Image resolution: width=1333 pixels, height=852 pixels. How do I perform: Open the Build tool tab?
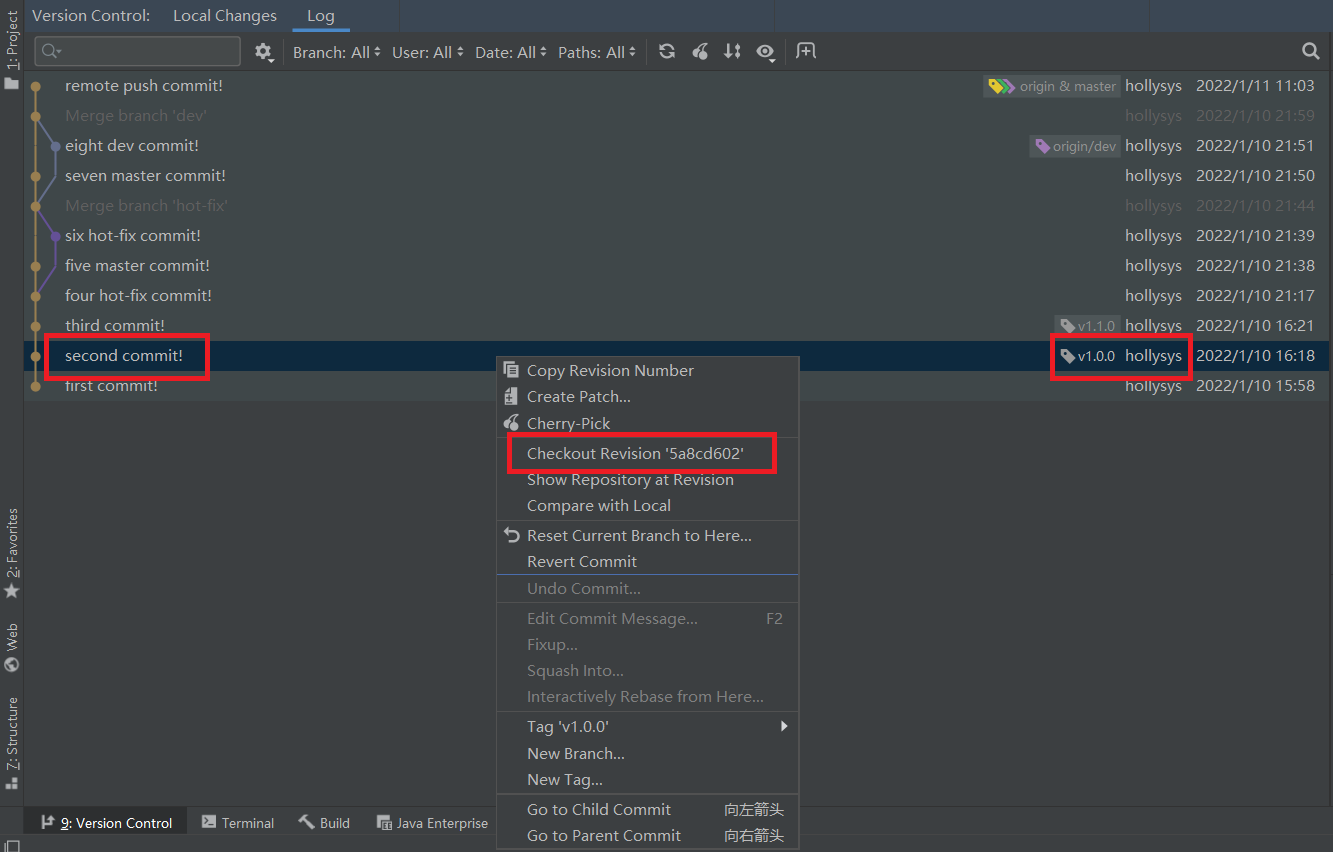[325, 823]
